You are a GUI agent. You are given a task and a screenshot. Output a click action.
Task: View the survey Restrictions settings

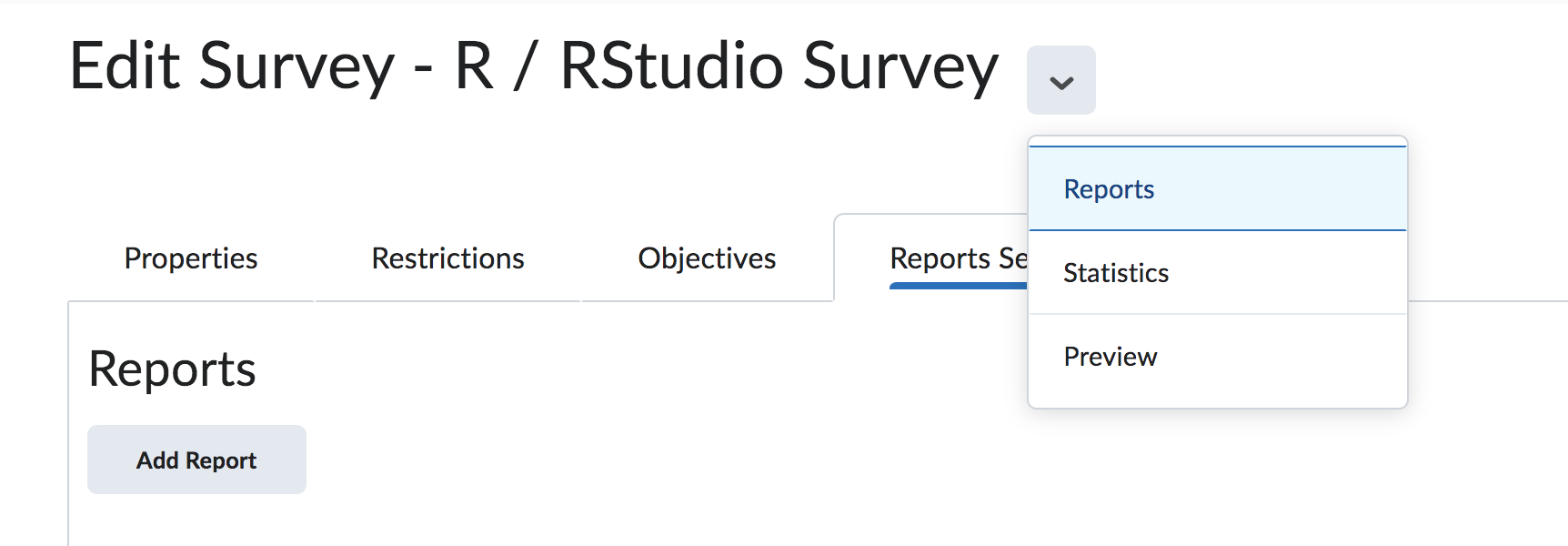pyautogui.click(x=447, y=258)
